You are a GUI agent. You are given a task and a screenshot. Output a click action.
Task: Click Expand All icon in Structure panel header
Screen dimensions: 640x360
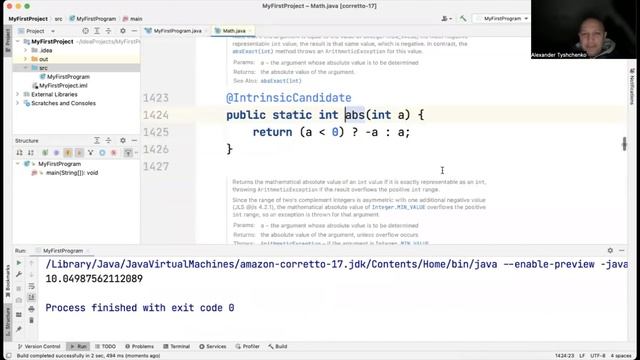click(x=97, y=140)
